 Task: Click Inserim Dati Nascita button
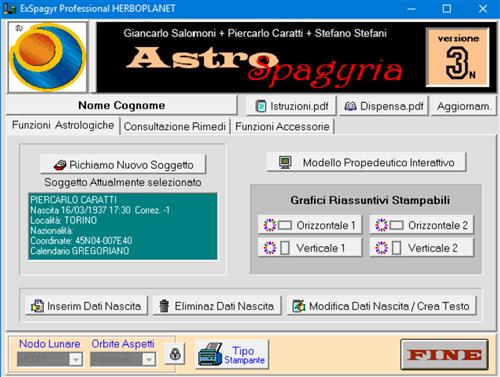pos(86,305)
